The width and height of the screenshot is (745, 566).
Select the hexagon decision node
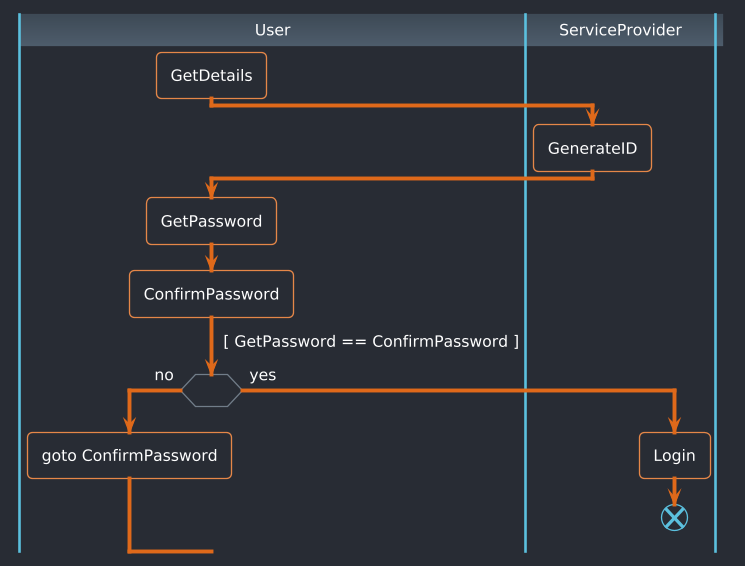tap(211, 391)
